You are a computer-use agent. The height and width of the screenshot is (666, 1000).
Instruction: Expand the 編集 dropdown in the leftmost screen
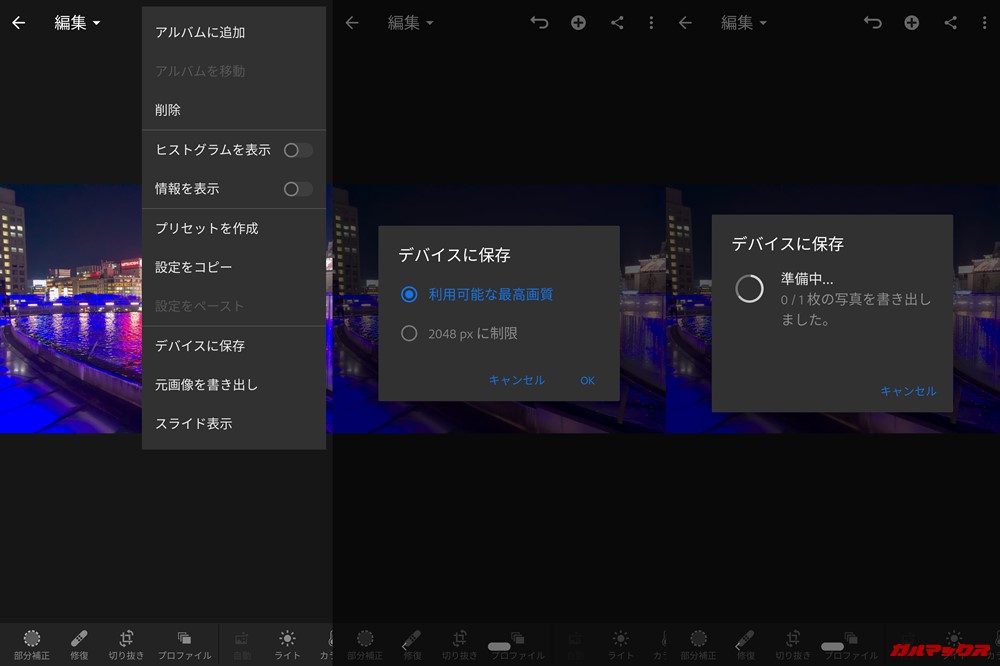[x=77, y=23]
